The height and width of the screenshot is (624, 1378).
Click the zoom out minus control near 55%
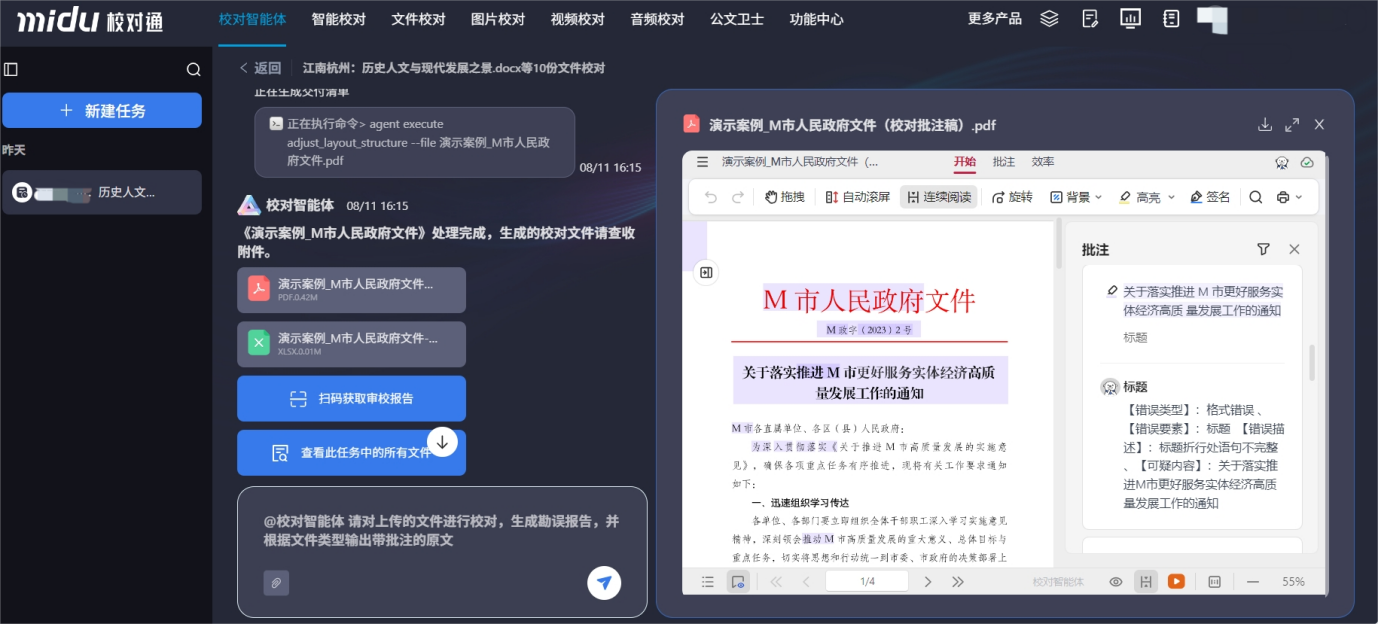(1252, 581)
